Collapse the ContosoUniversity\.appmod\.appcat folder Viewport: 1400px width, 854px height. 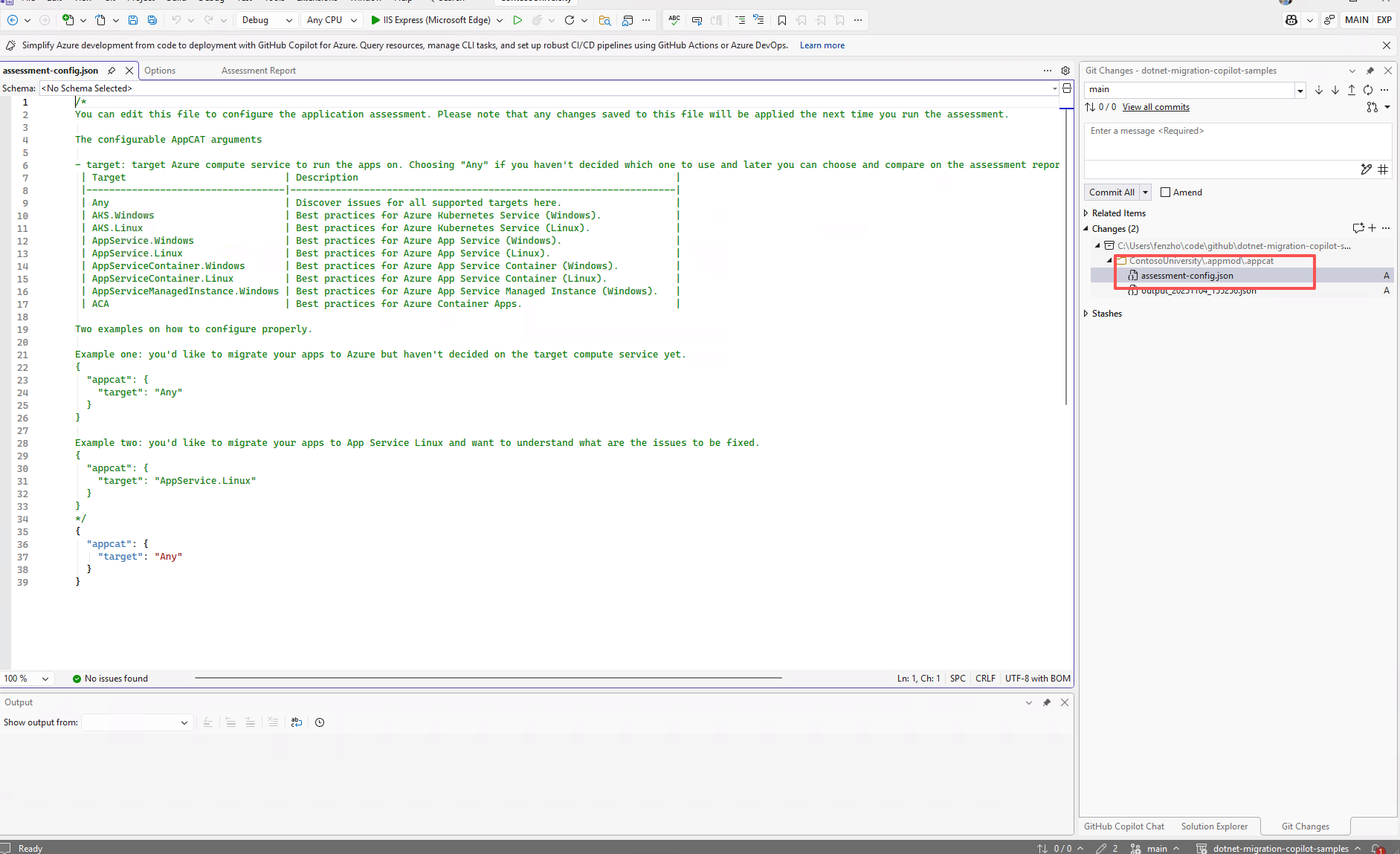tap(1110, 261)
